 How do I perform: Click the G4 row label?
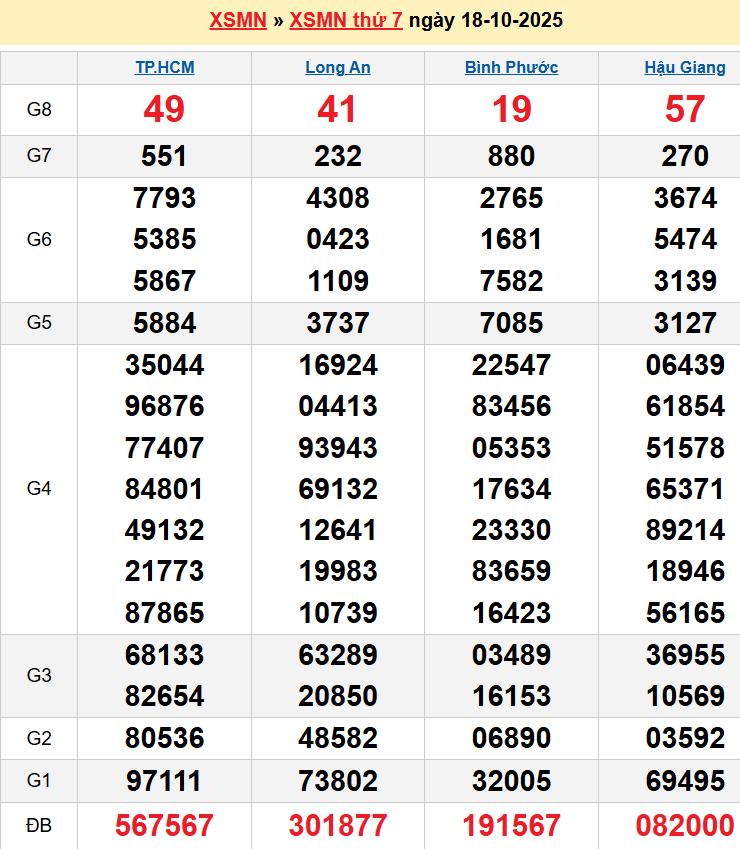click(x=39, y=489)
